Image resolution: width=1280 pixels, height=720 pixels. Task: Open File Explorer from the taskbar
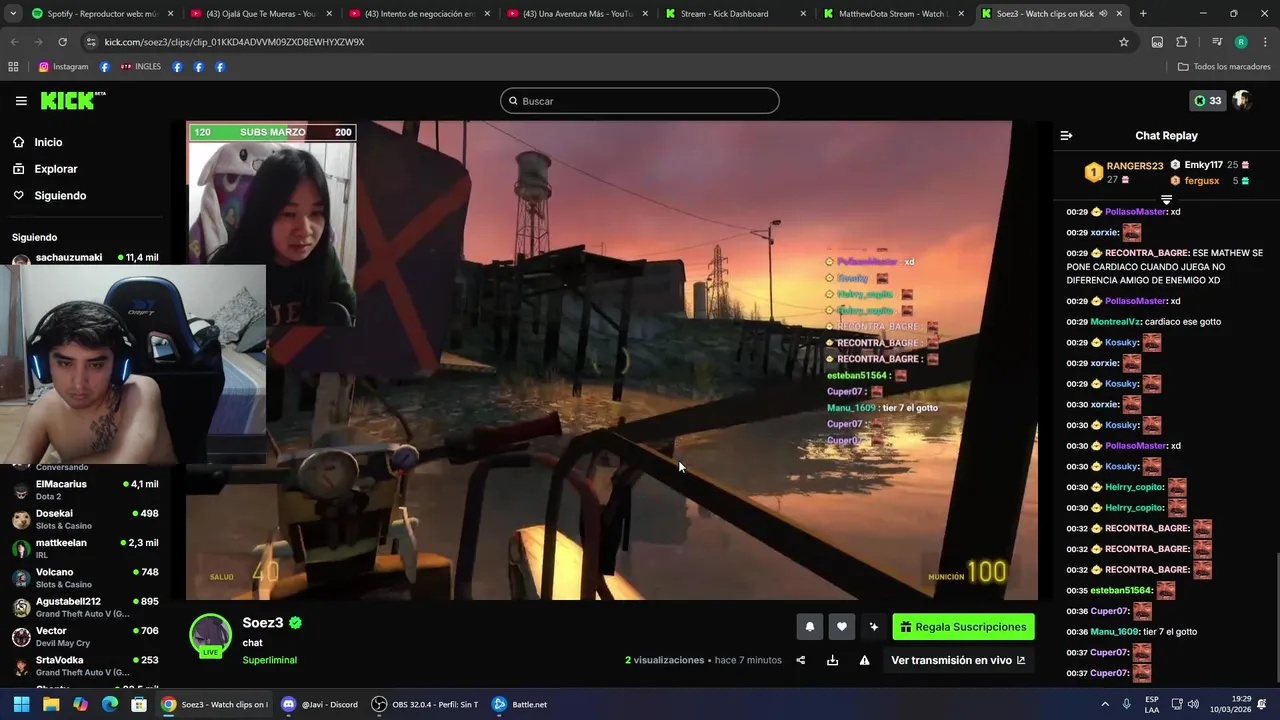tap(51, 704)
